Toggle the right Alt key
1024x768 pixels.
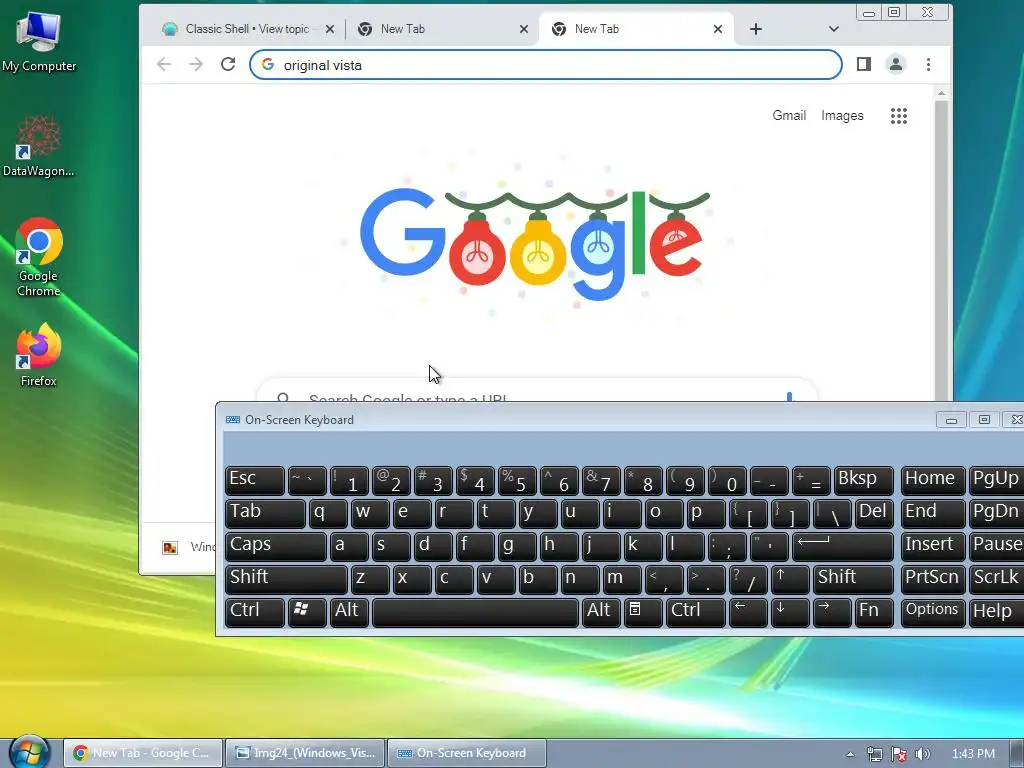[601, 612]
